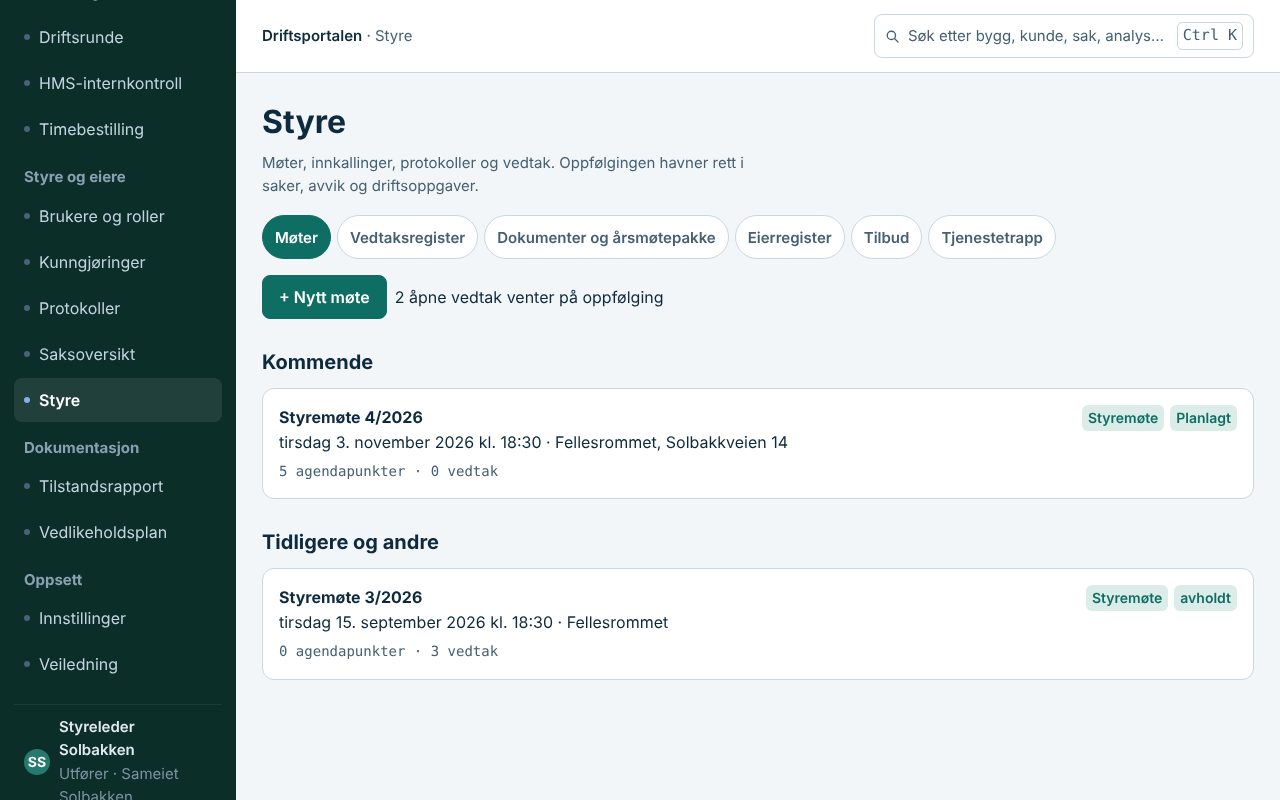
Task: Open Driftsrunde in the sidebar
Action: pyautogui.click(x=118, y=37)
